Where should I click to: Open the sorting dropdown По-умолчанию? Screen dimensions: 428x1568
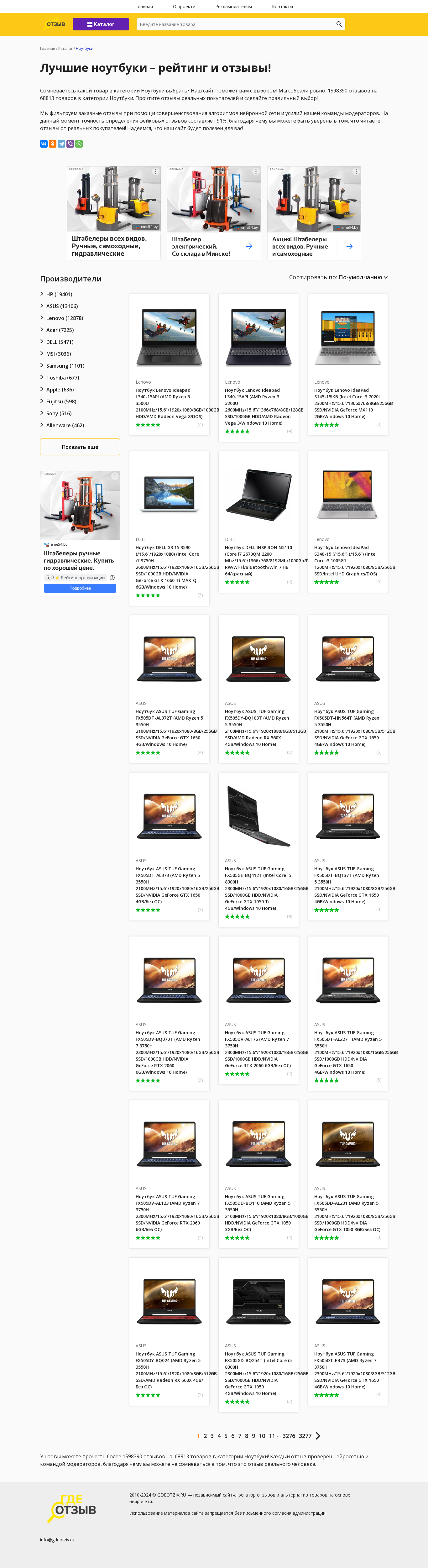click(x=363, y=277)
